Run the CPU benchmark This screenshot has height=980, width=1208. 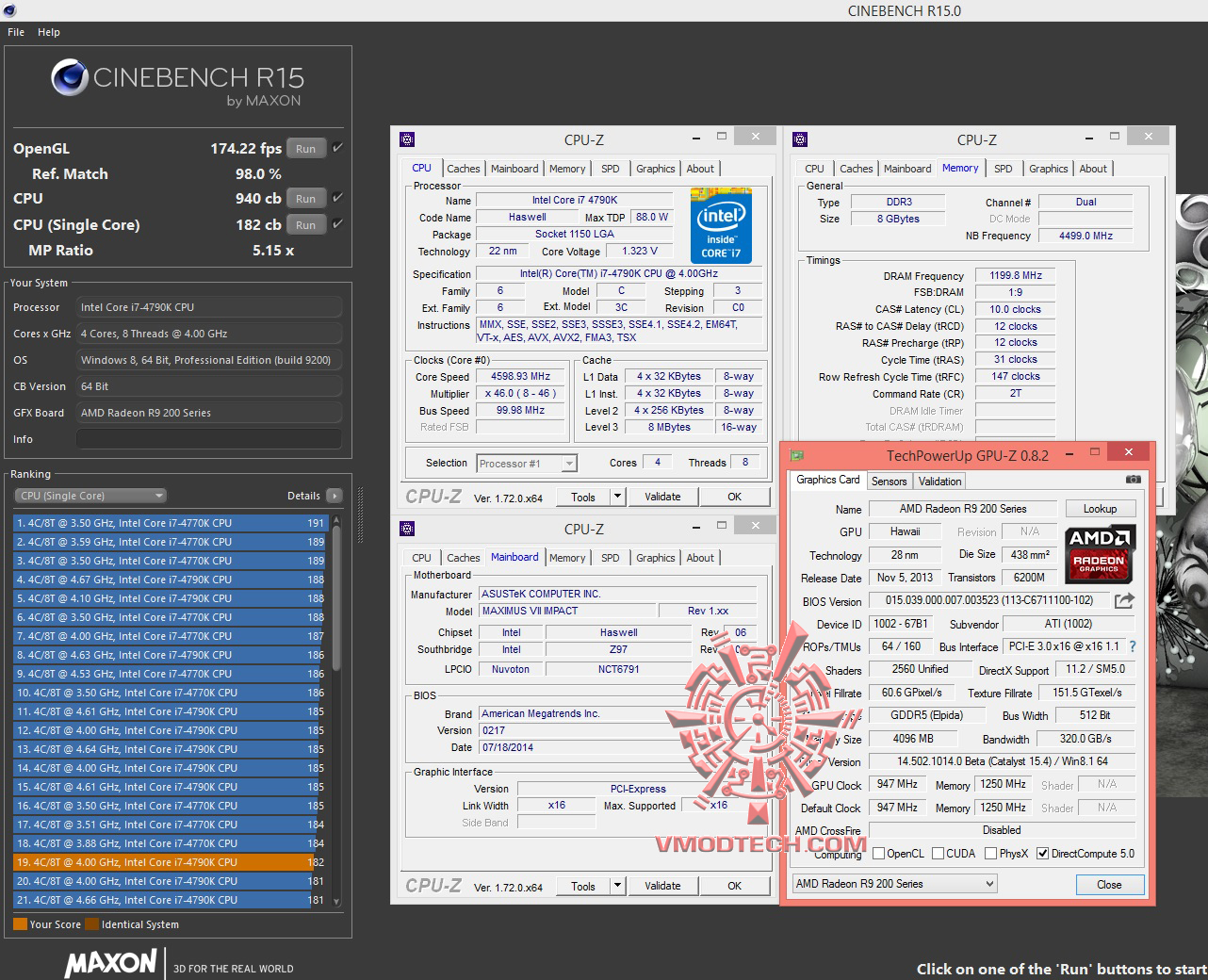306,199
